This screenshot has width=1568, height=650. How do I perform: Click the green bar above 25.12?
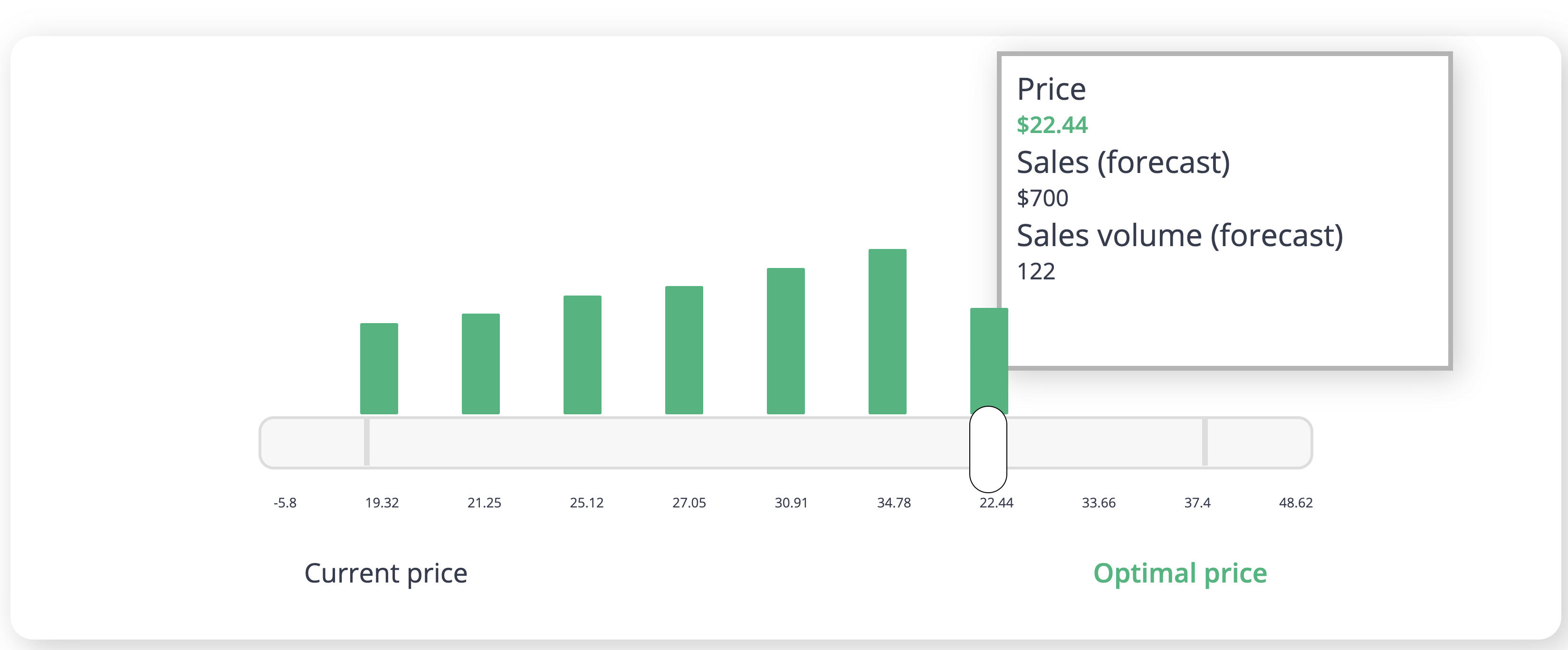tap(582, 355)
